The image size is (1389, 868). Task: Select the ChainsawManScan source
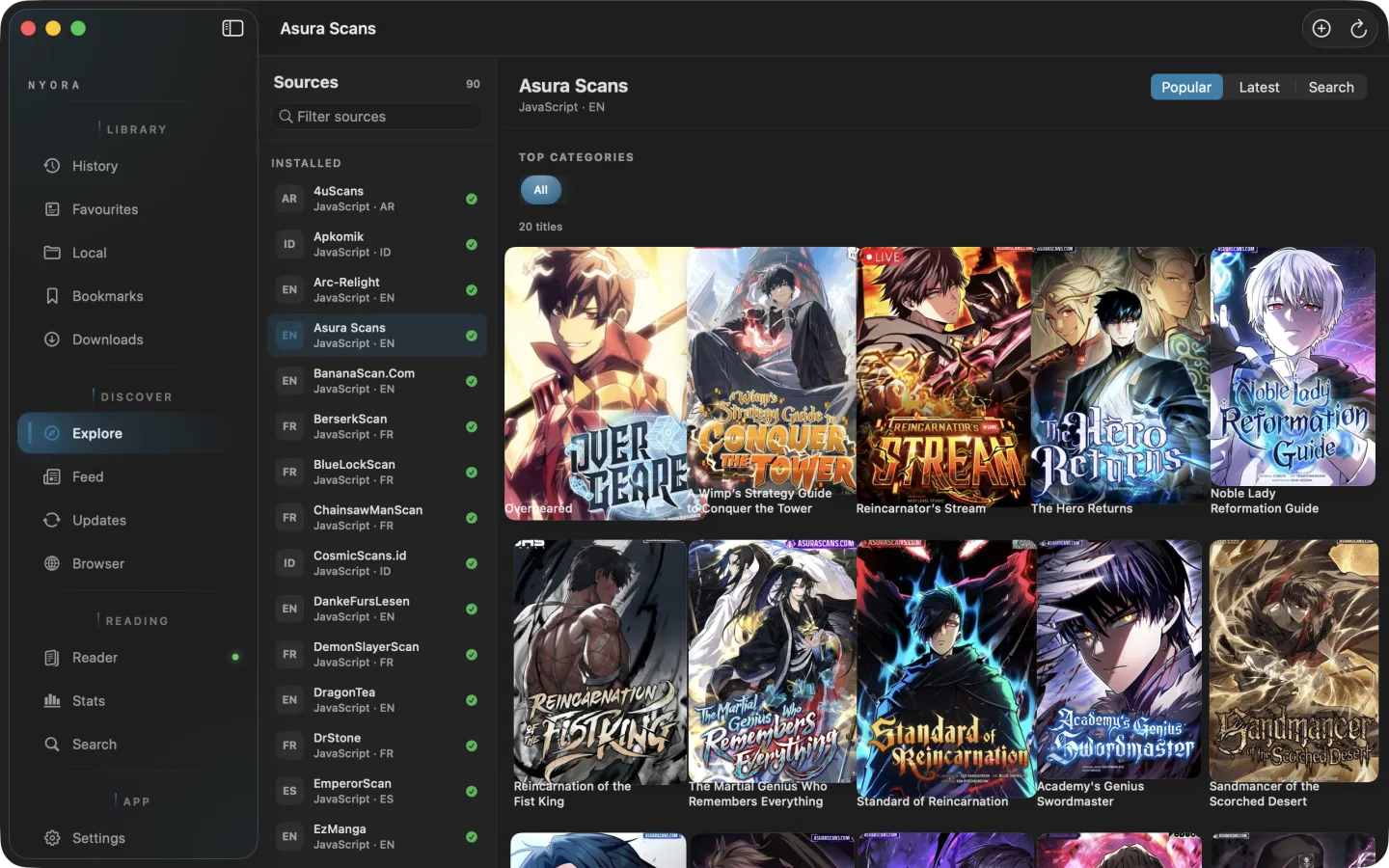click(x=377, y=518)
